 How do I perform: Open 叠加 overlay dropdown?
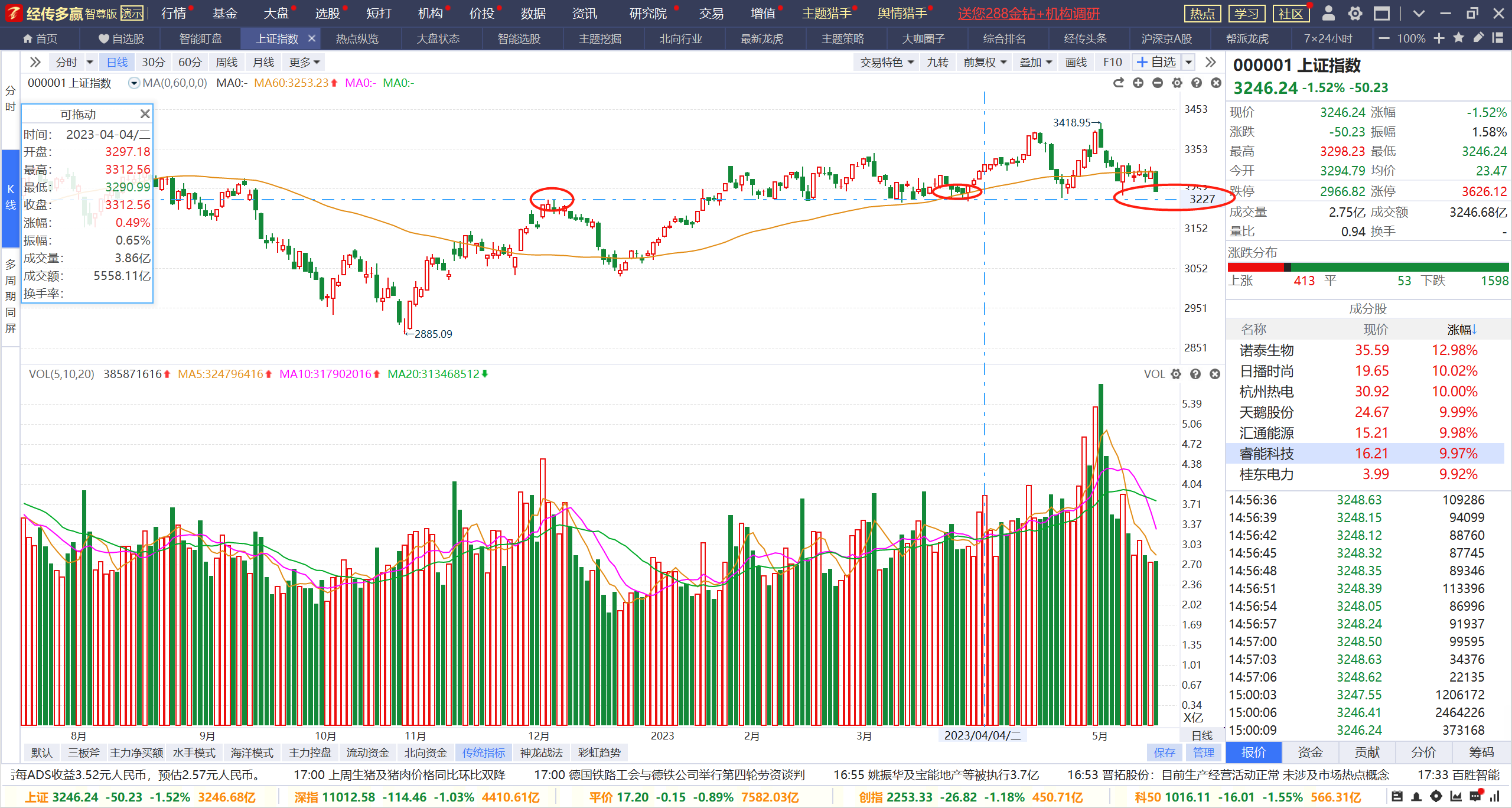coord(1036,62)
